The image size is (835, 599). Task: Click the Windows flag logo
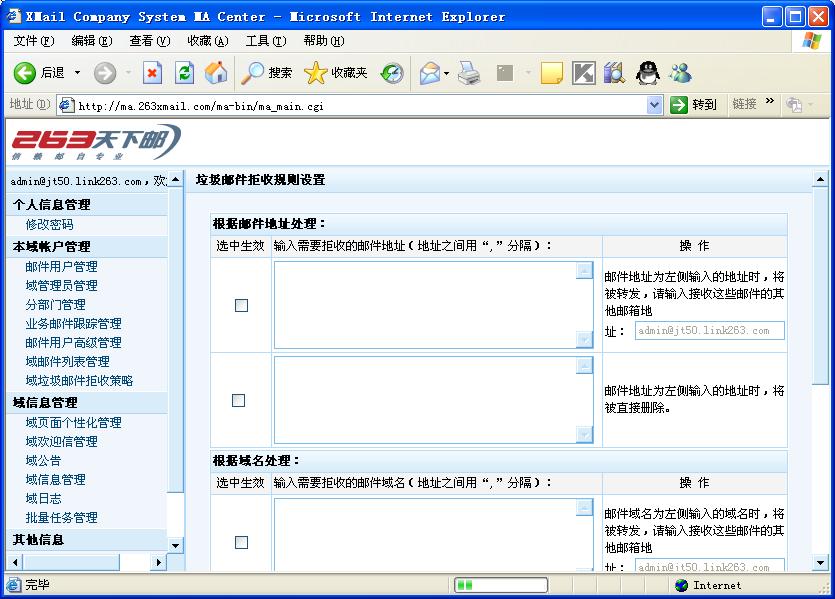click(812, 41)
